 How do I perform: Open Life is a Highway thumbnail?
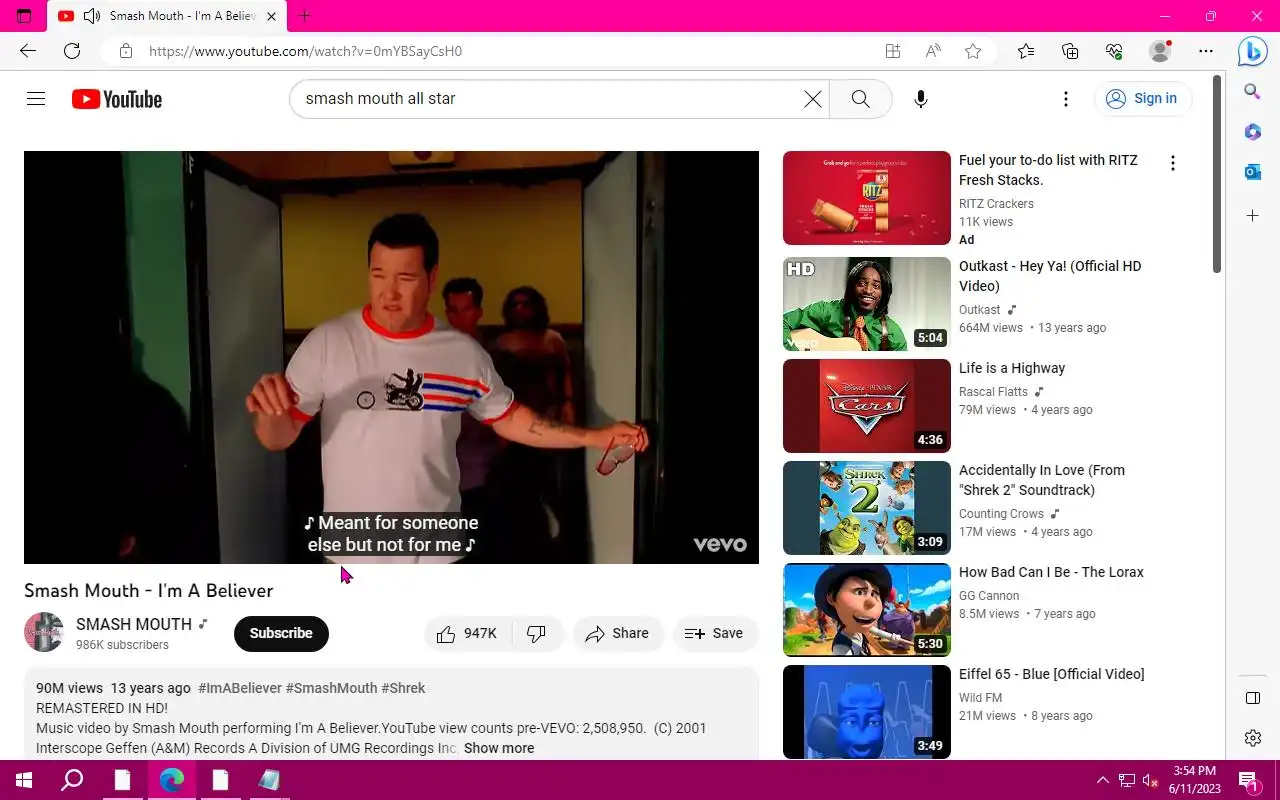(867, 406)
